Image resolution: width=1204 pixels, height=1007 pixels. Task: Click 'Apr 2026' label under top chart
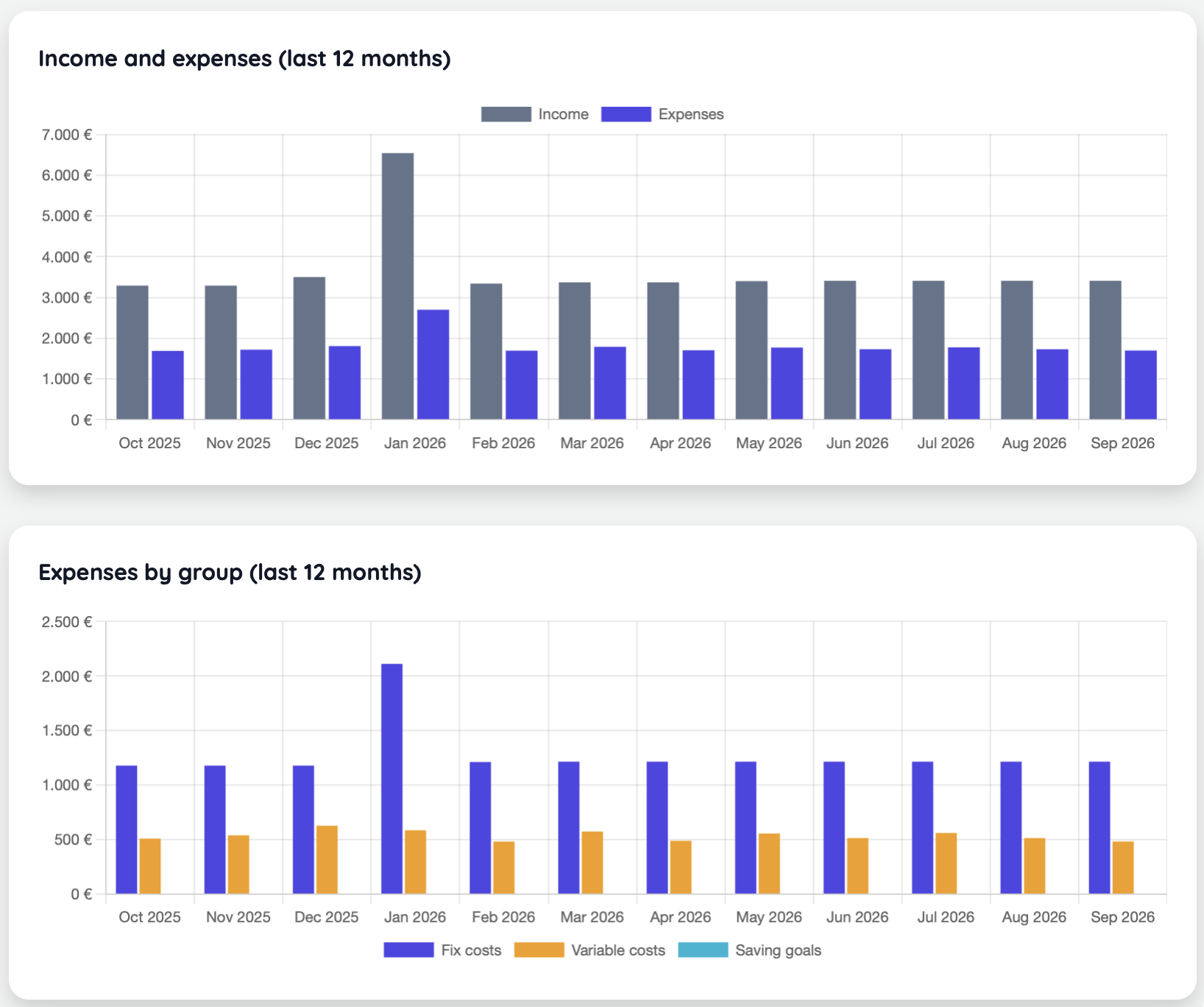point(681,443)
